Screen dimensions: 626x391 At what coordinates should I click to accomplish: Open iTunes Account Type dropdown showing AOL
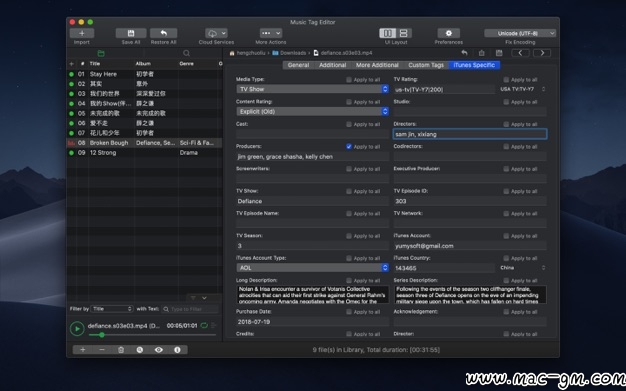coord(312,268)
